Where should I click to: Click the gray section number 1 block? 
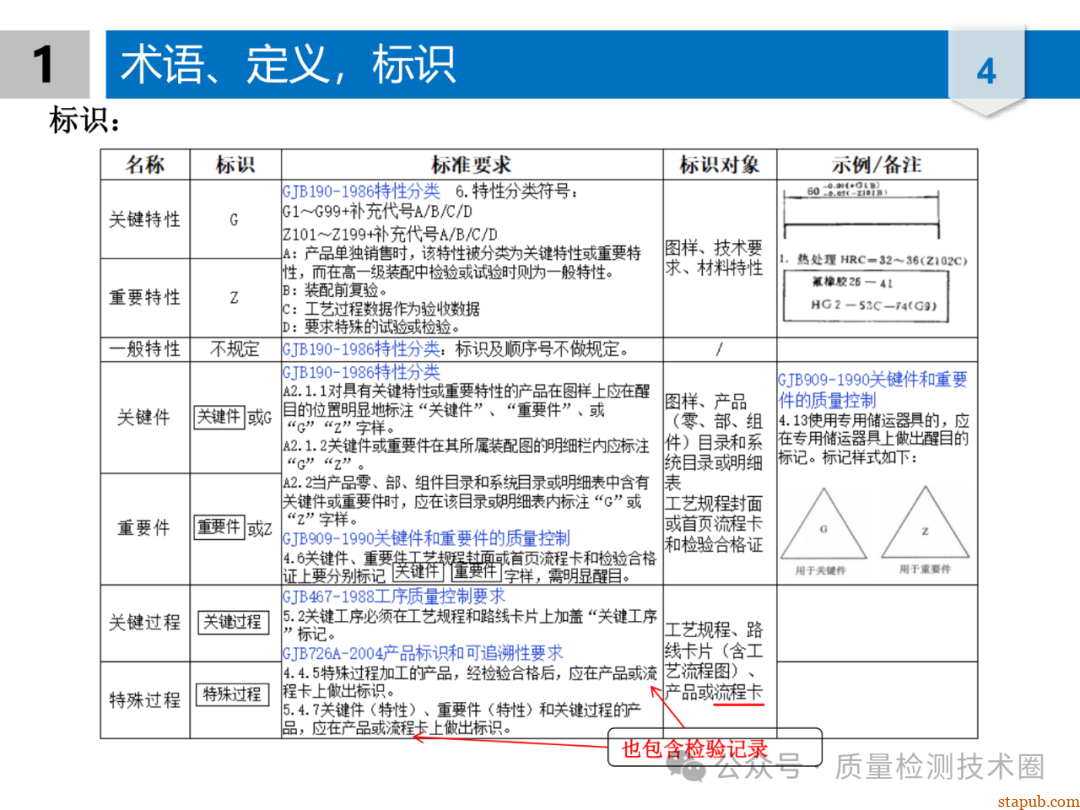[x=44, y=65]
